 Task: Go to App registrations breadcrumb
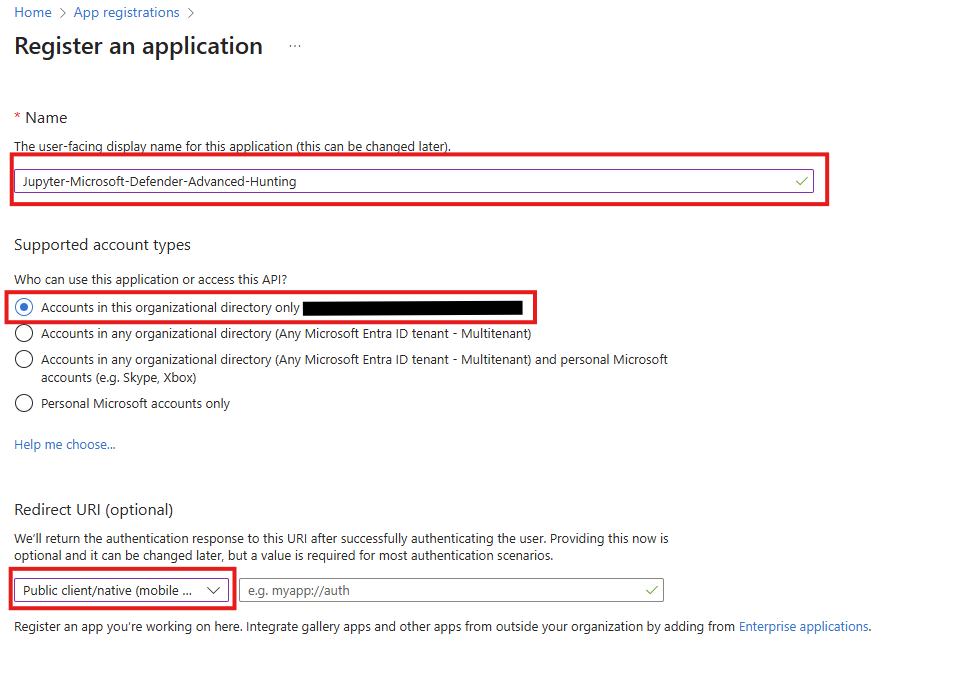click(126, 12)
